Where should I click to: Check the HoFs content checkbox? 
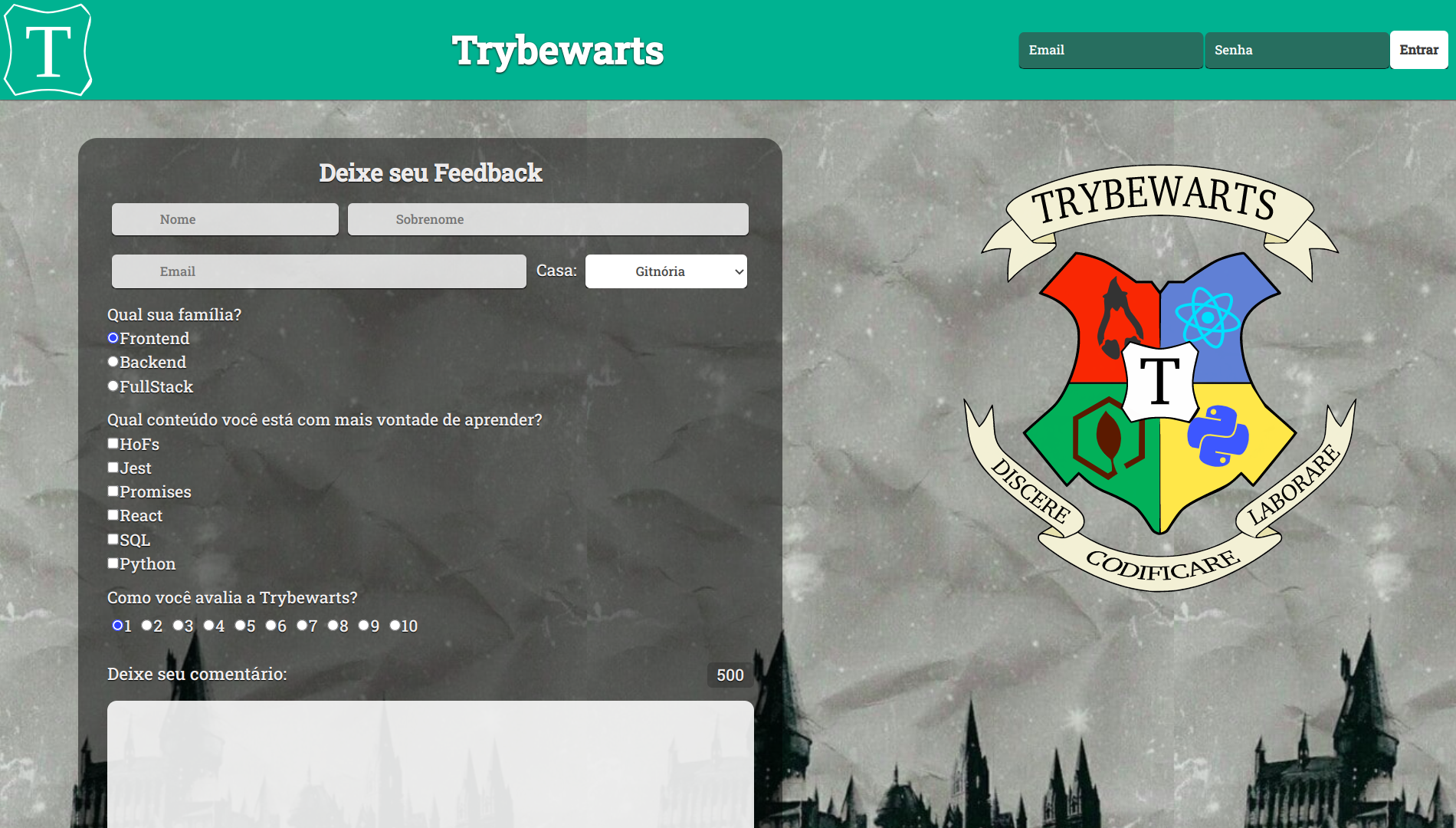coord(113,443)
